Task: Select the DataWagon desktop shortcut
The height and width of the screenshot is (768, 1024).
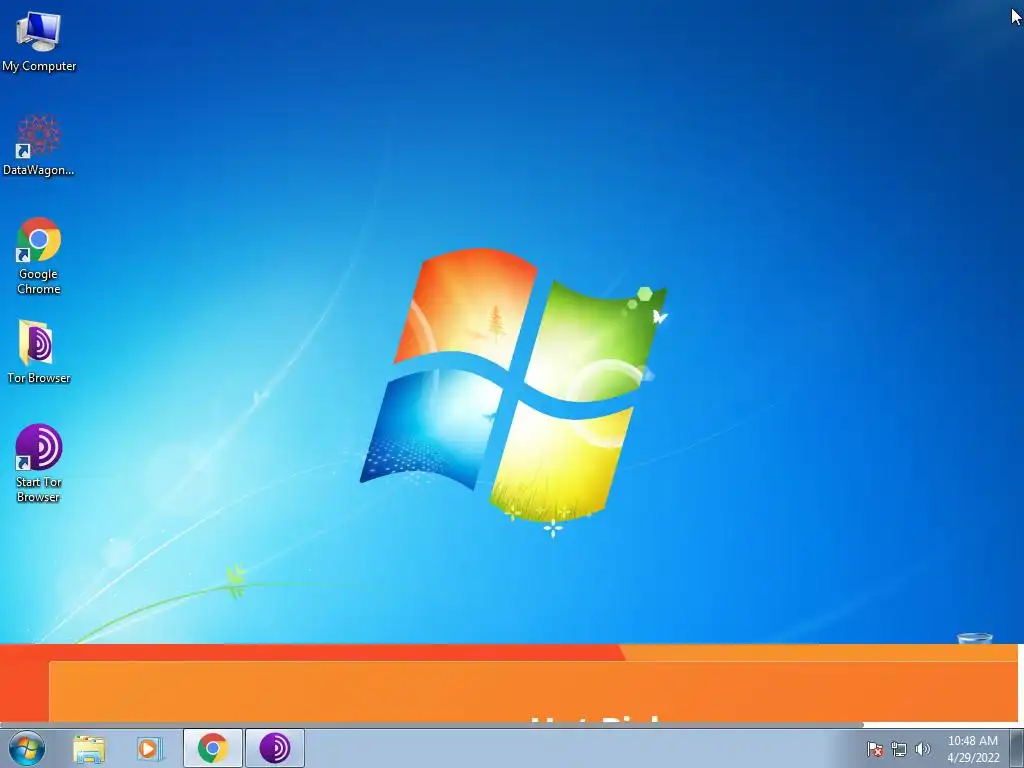Action: click(39, 145)
